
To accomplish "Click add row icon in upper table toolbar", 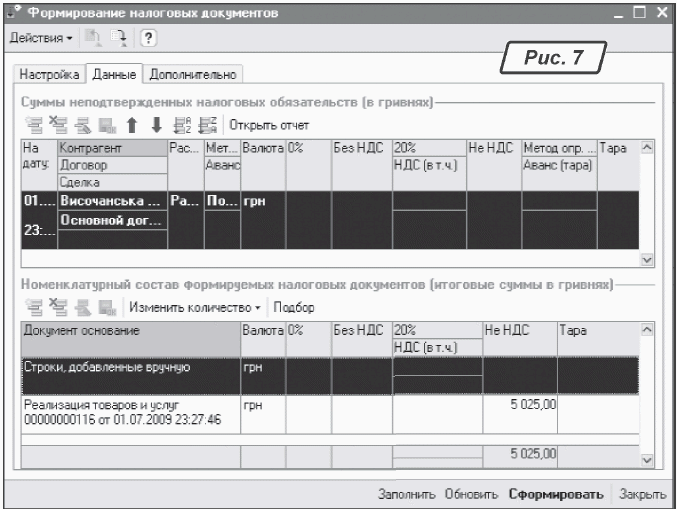I will [x=32, y=125].
